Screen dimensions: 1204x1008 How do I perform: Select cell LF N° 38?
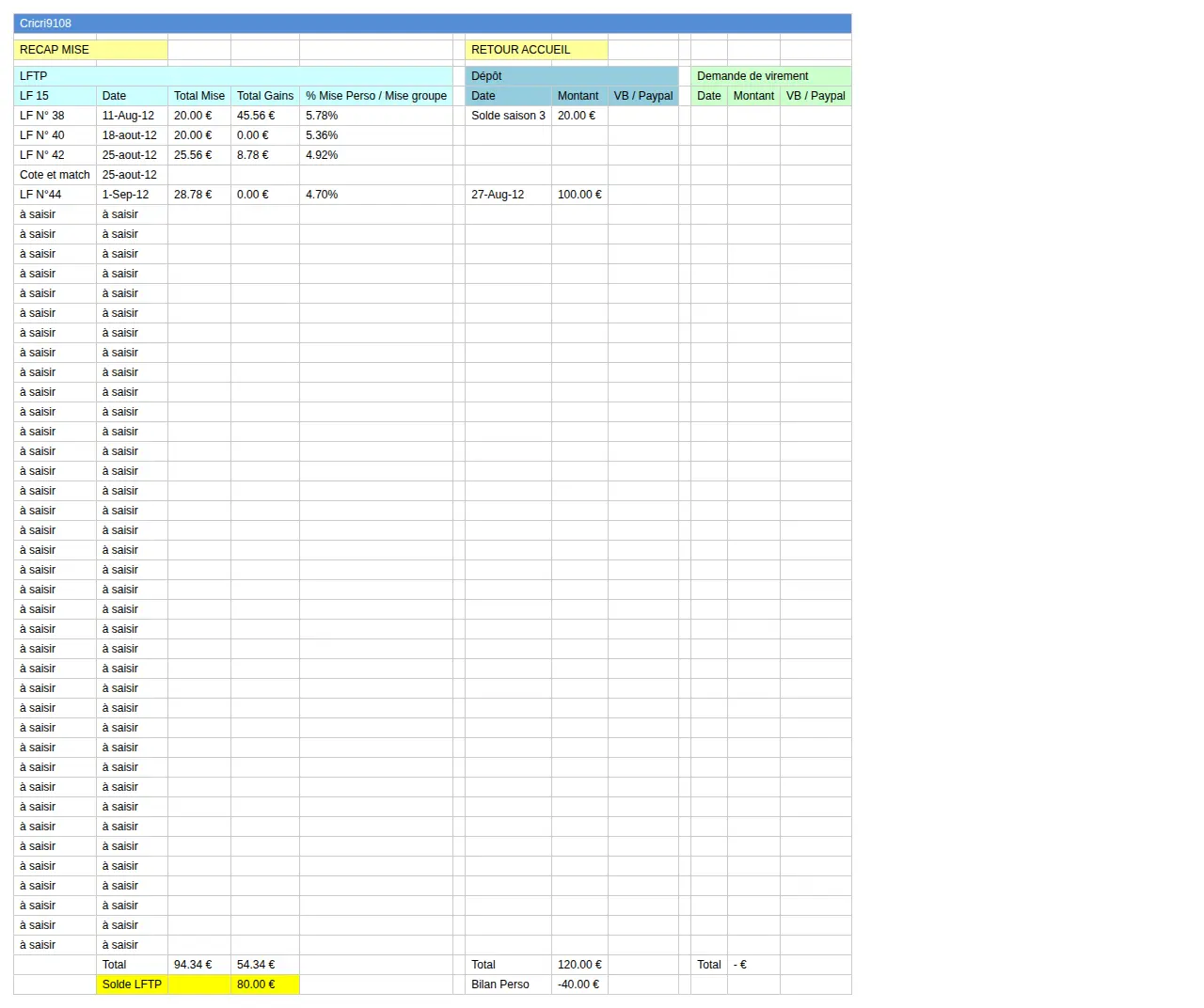(55, 116)
